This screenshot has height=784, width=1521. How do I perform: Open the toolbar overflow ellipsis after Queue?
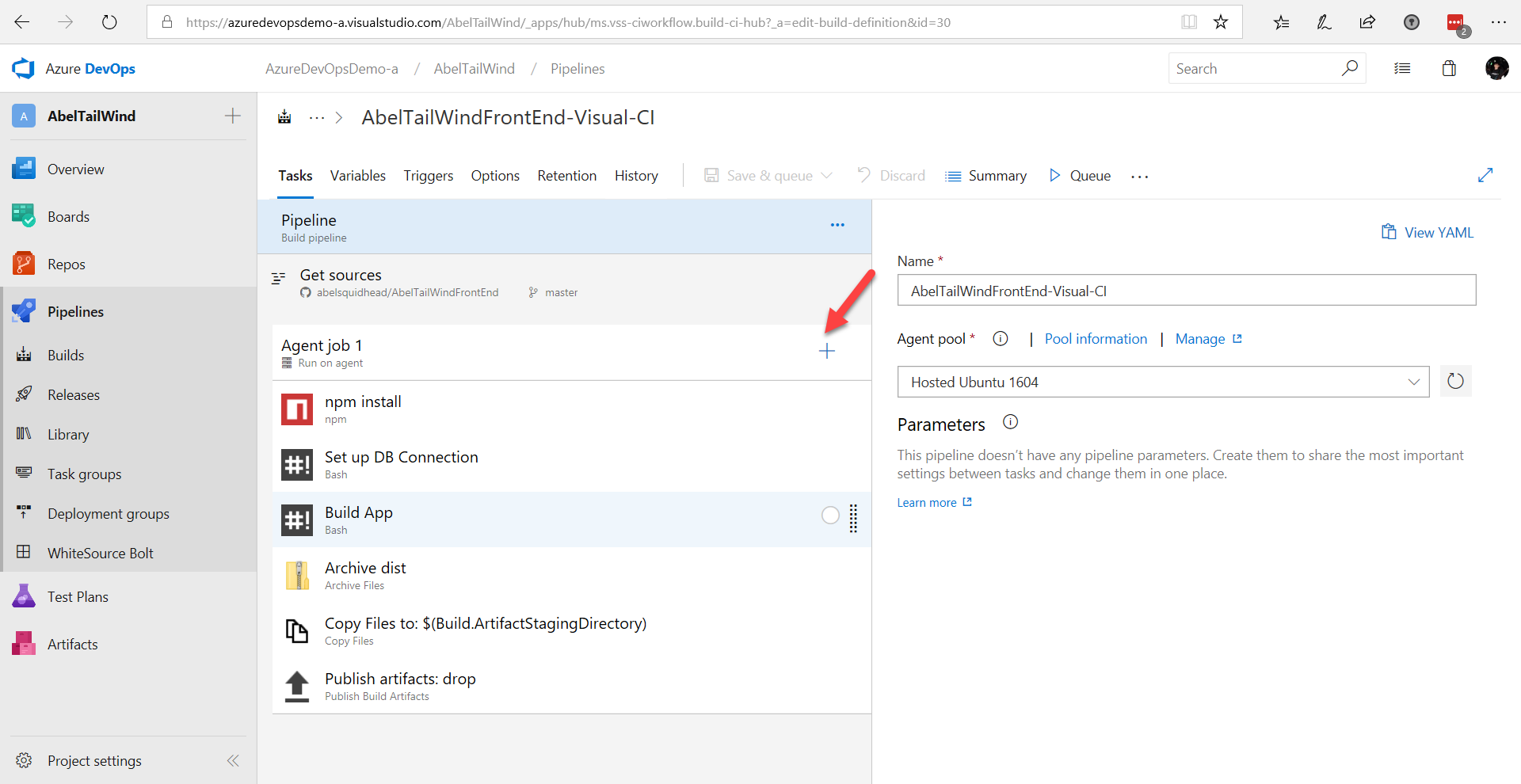1140,177
